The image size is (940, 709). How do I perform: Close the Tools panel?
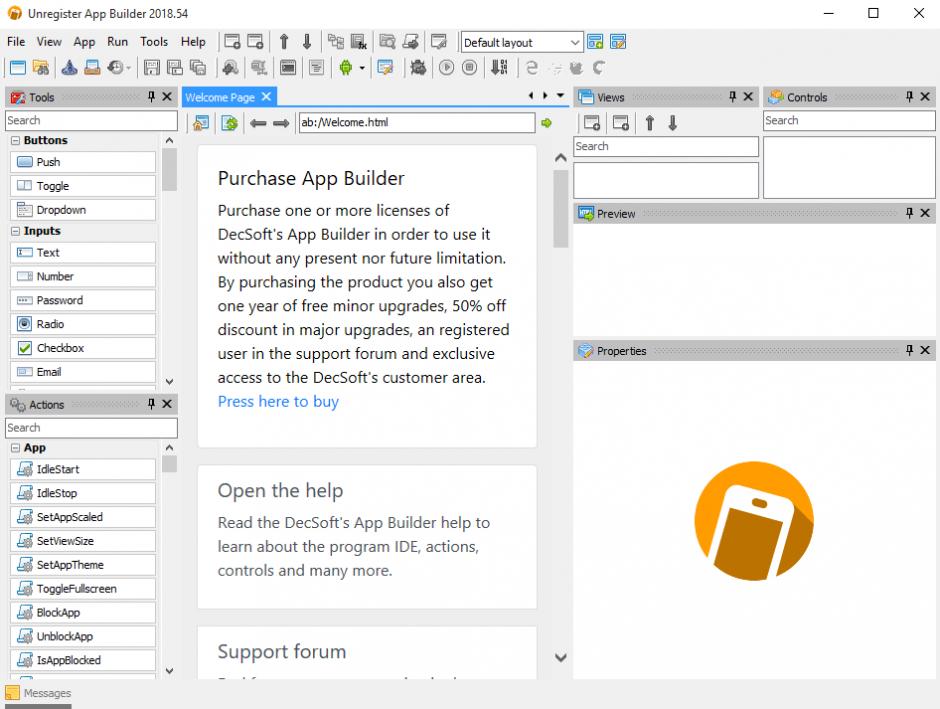coord(167,96)
